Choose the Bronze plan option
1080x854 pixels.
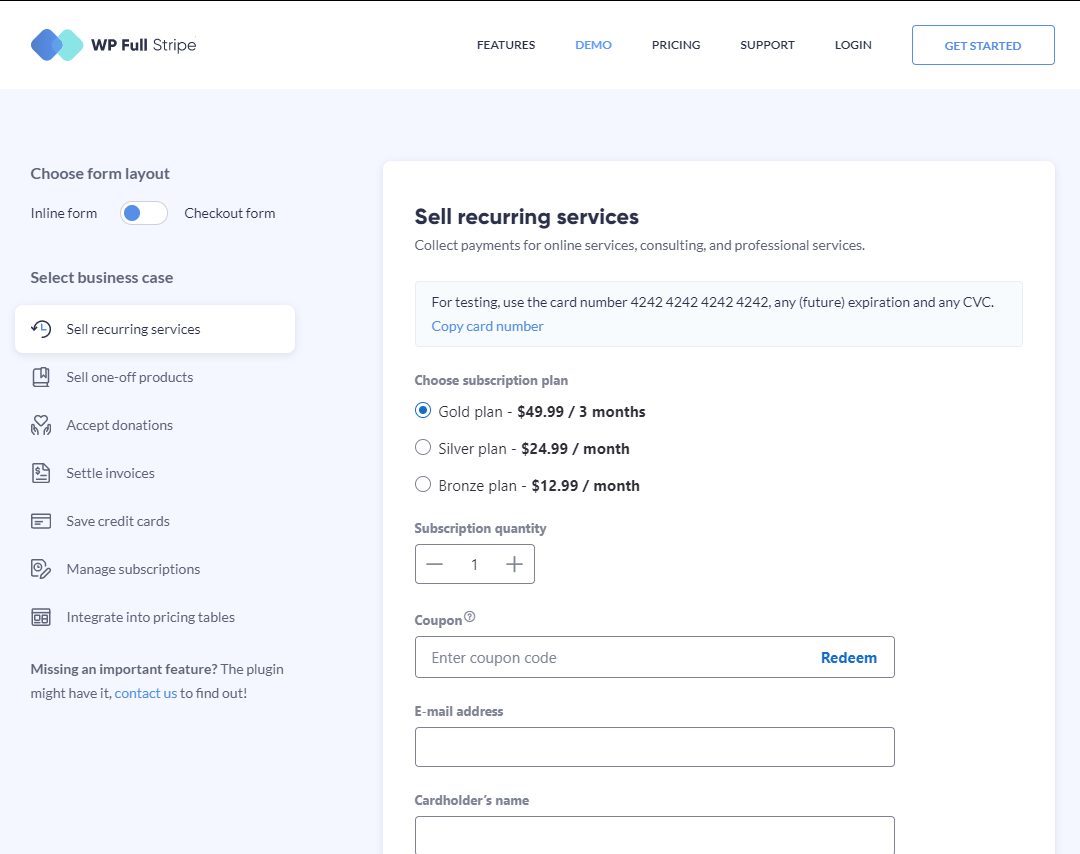coord(422,484)
